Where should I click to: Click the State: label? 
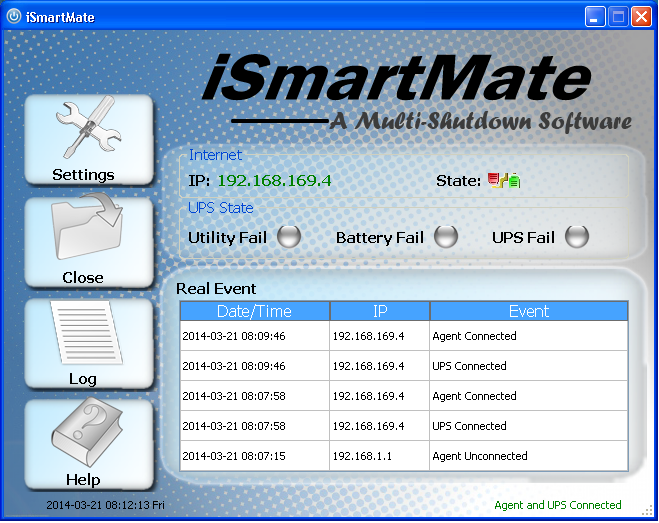(x=459, y=181)
